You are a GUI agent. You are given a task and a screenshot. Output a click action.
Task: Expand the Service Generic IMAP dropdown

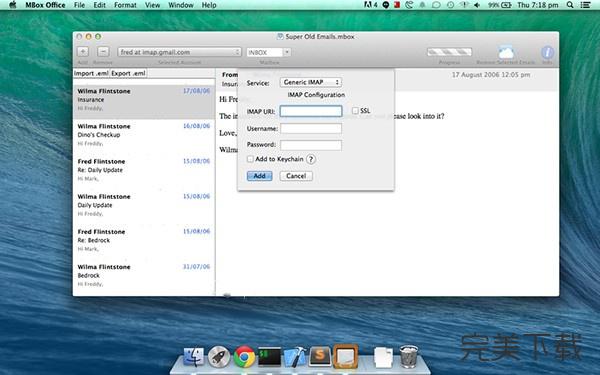coord(311,82)
